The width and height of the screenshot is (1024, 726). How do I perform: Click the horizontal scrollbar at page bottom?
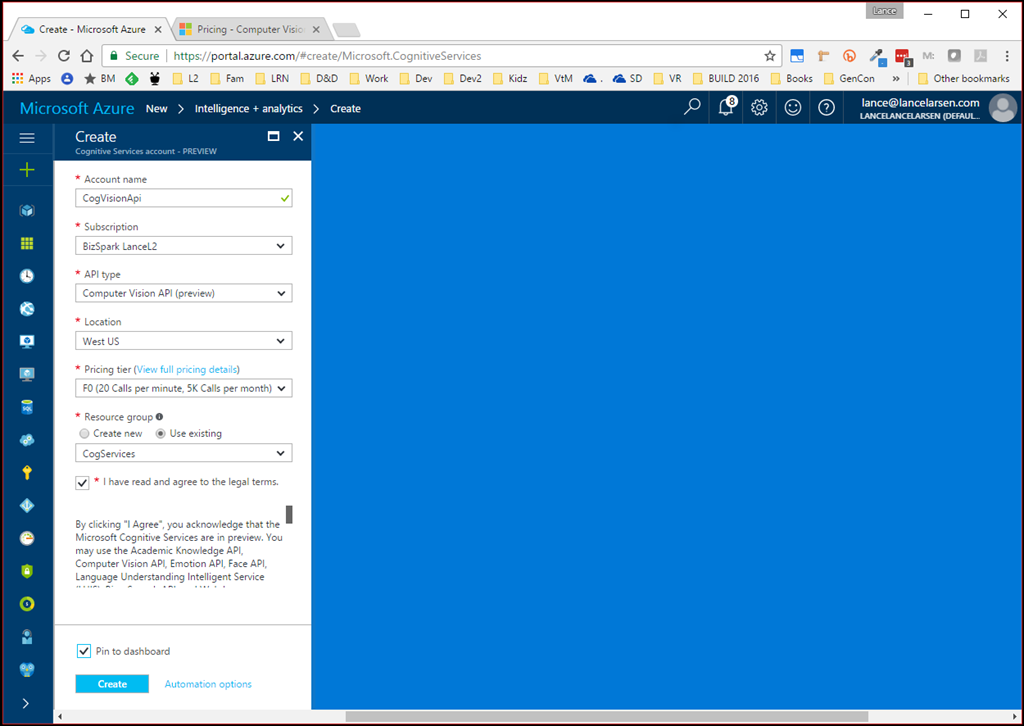[606, 716]
